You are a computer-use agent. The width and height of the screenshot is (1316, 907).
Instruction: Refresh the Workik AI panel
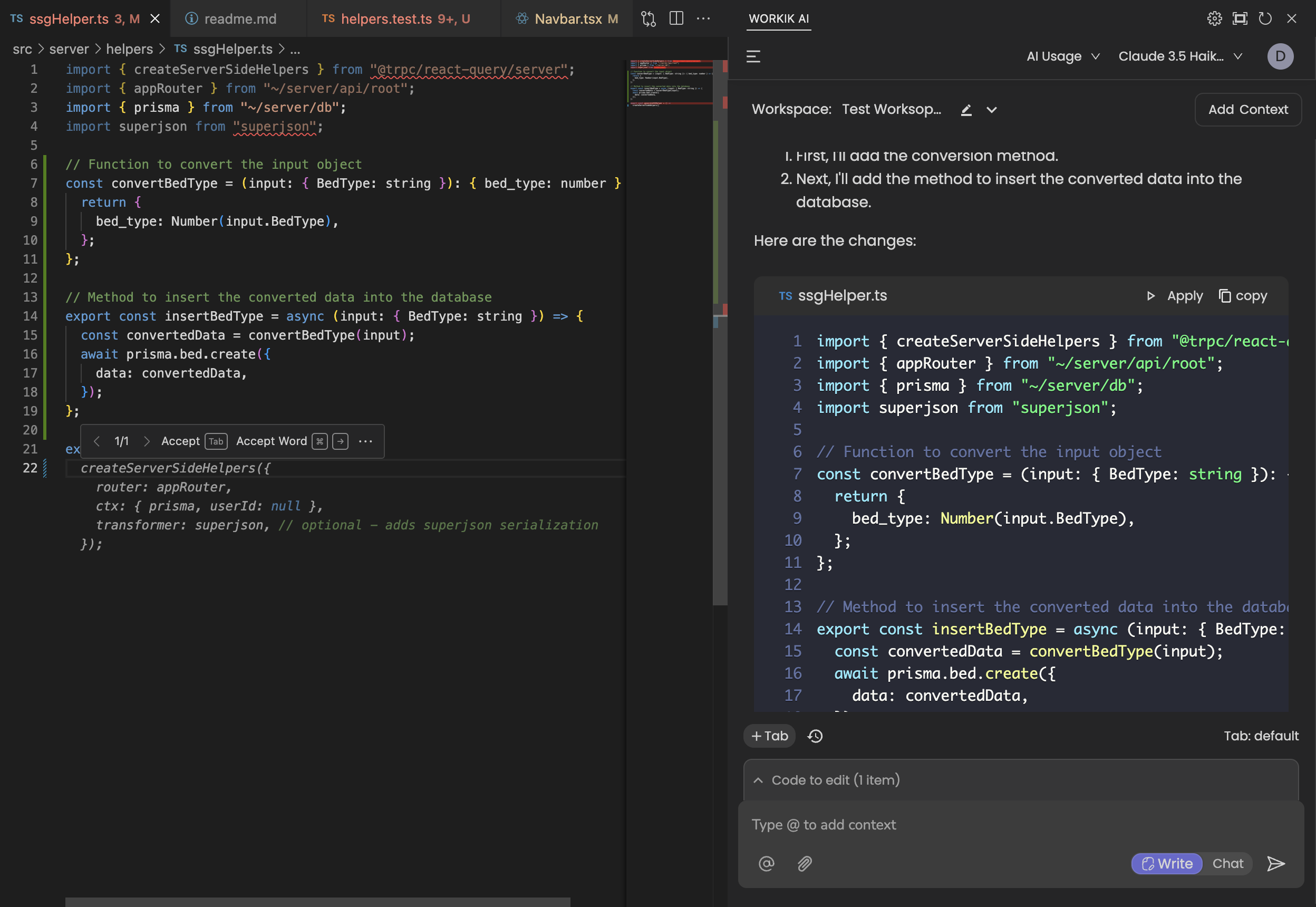(1265, 19)
